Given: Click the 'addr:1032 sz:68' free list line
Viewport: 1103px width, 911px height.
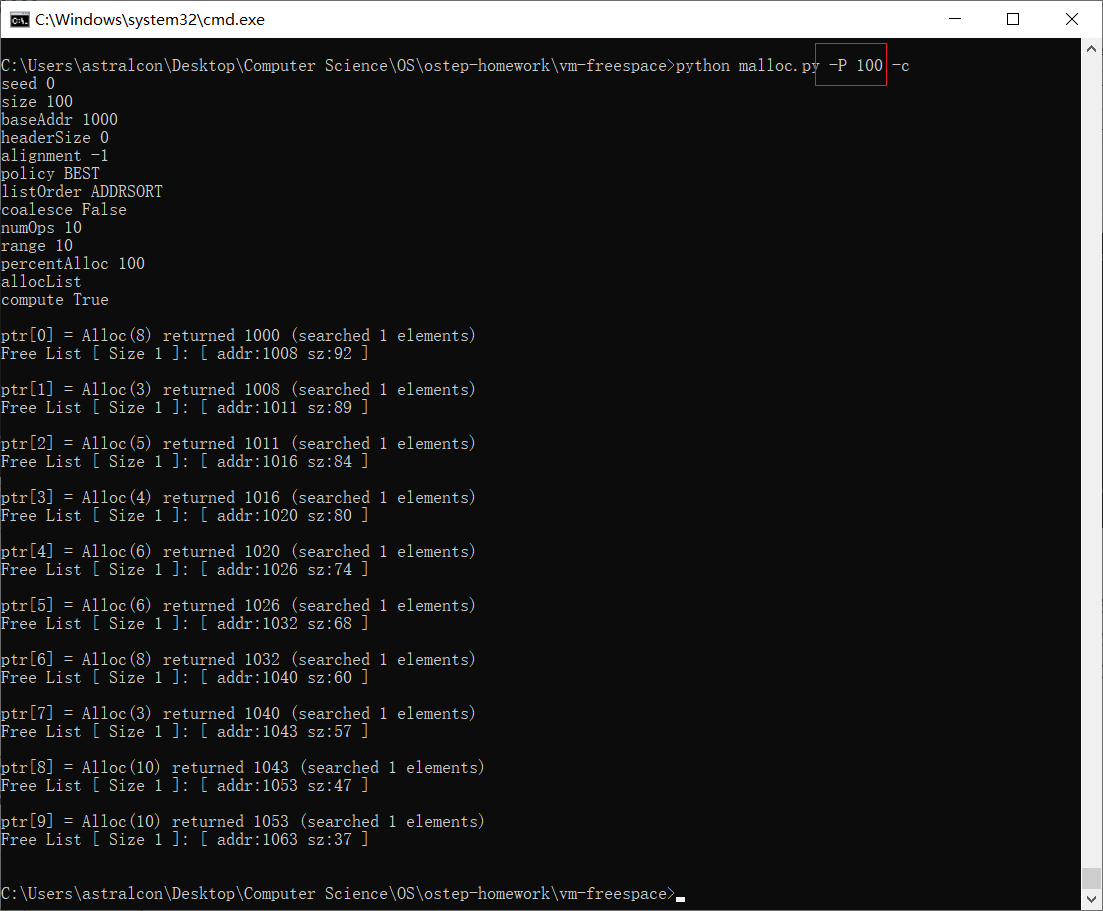Looking at the screenshot, I should (185, 624).
